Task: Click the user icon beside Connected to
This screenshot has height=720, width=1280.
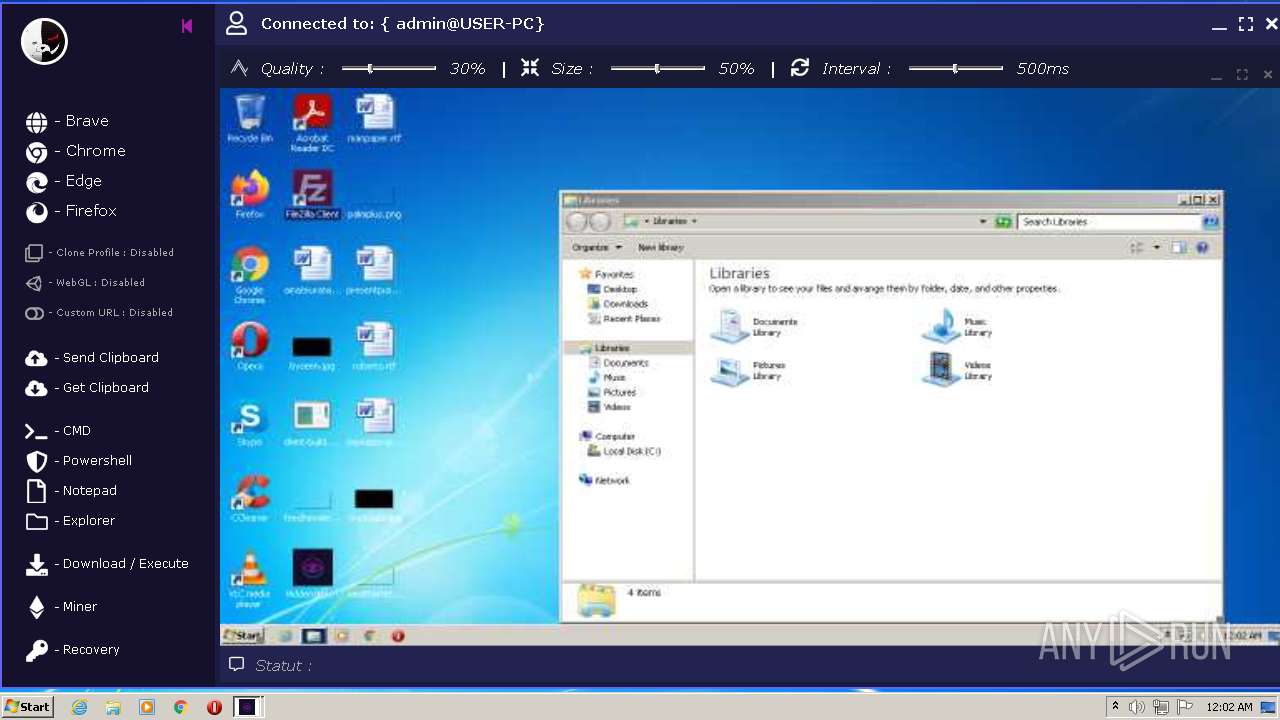Action: [x=236, y=23]
